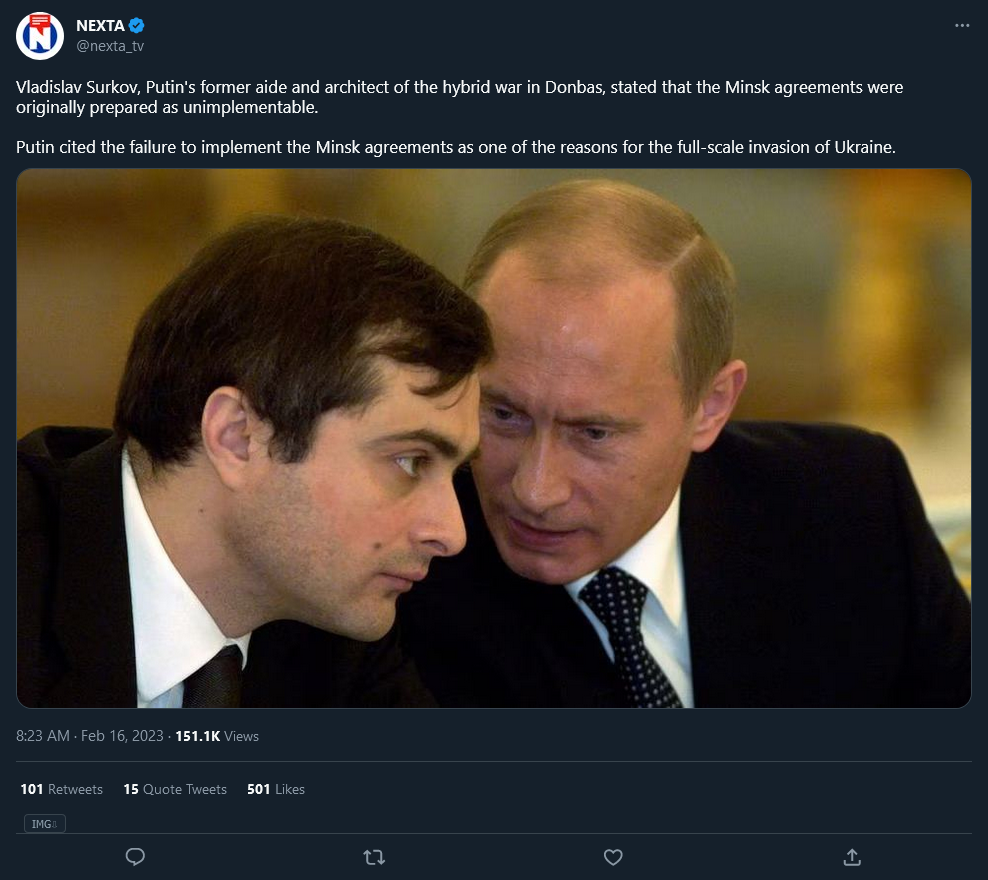Like the tweet with the heart icon
The height and width of the screenshot is (880, 988).
pyautogui.click(x=613, y=857)
